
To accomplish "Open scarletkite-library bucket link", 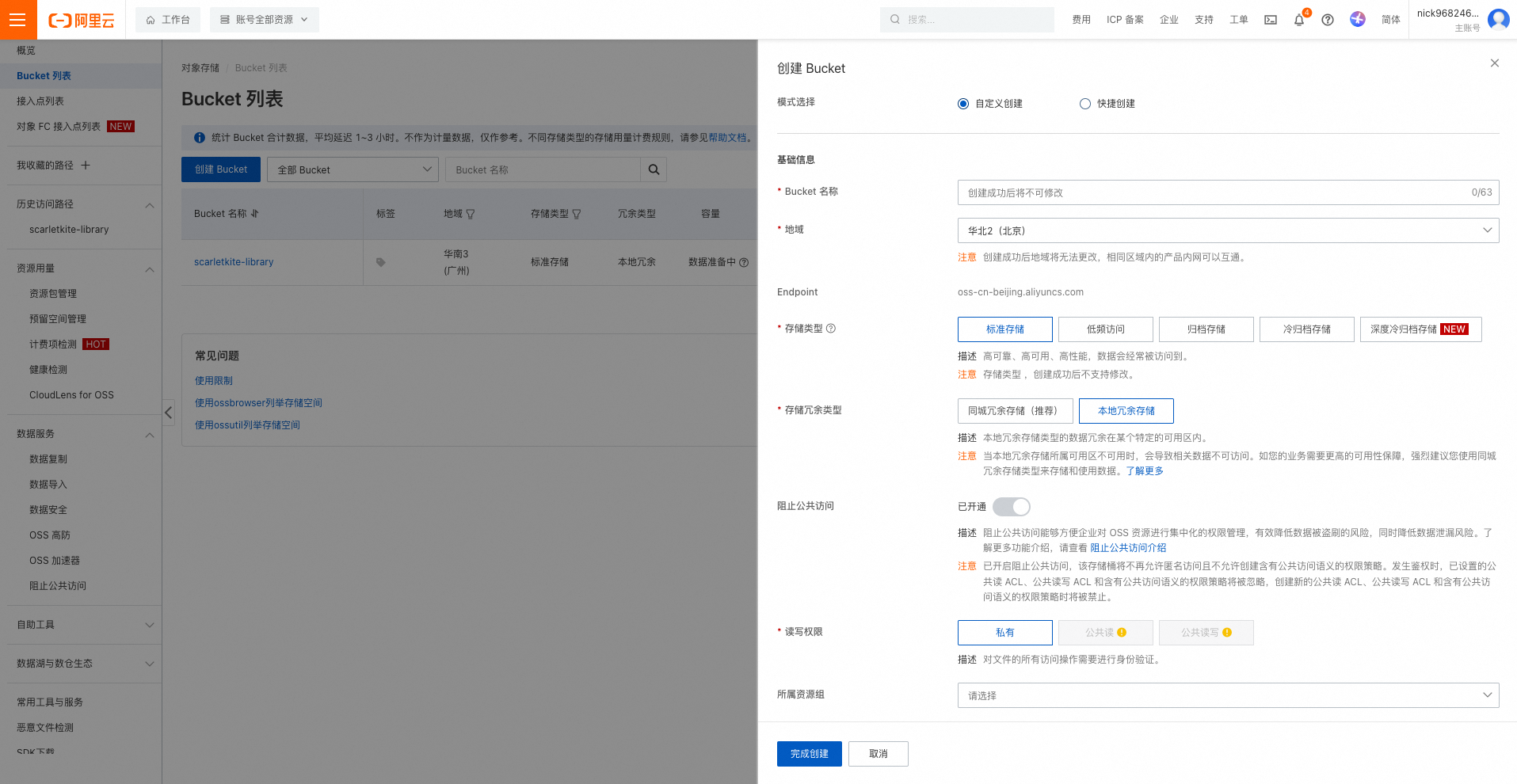I will [x=234, y=262].
